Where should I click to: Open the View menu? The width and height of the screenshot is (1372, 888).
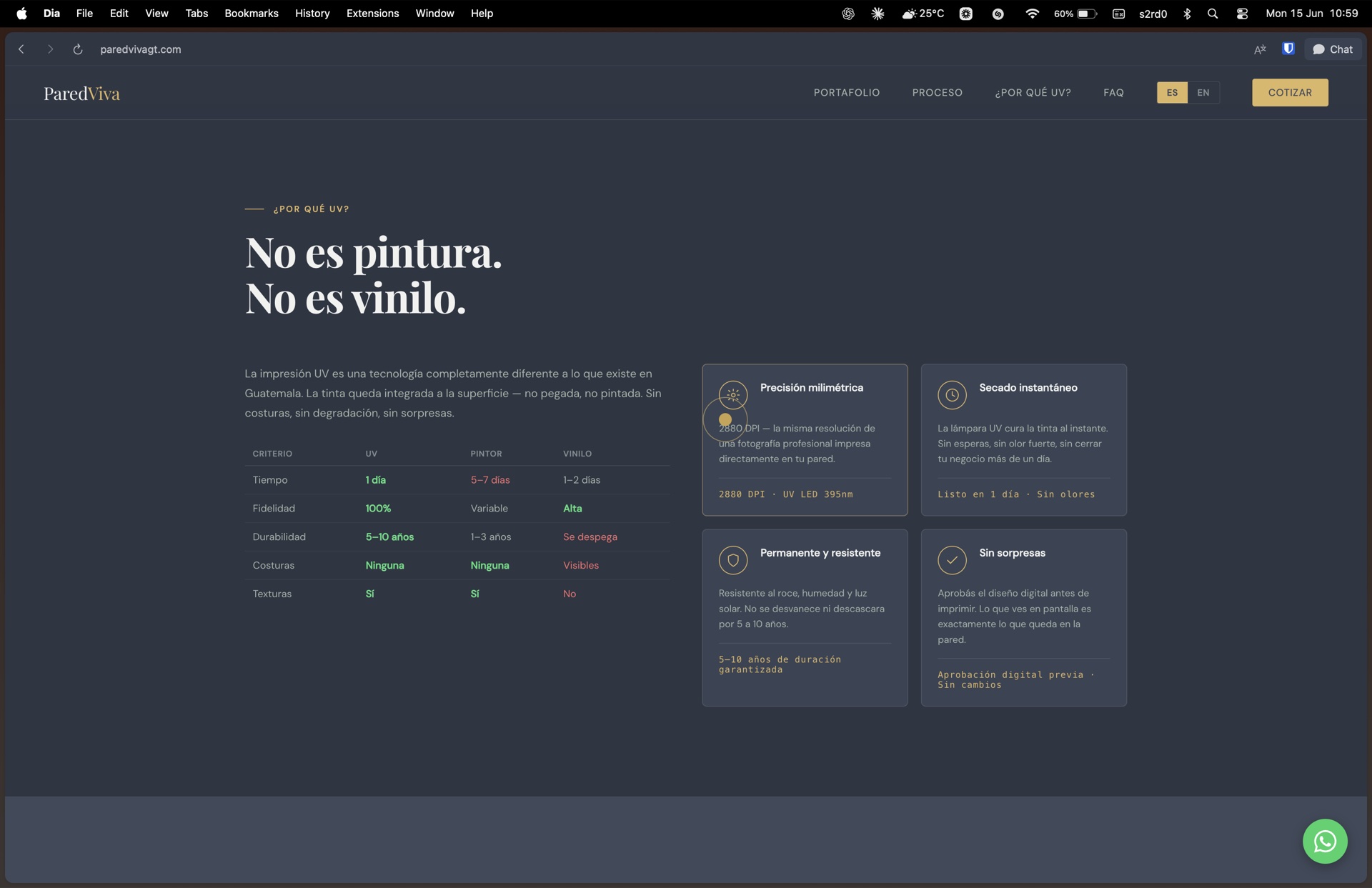(156, 13)
